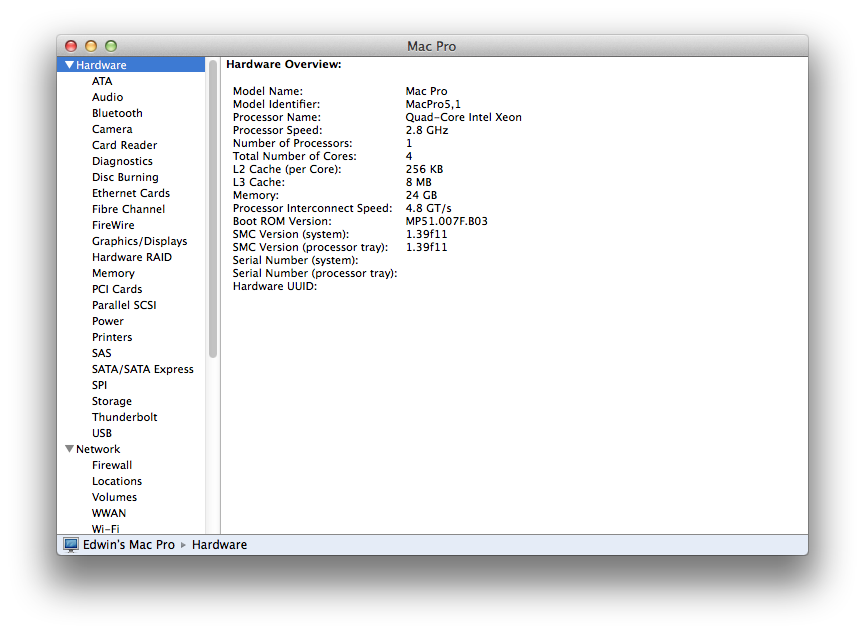Select Memory in the sidebar list
This screenshot has height=634, width=865.
[x=113, y=273]
